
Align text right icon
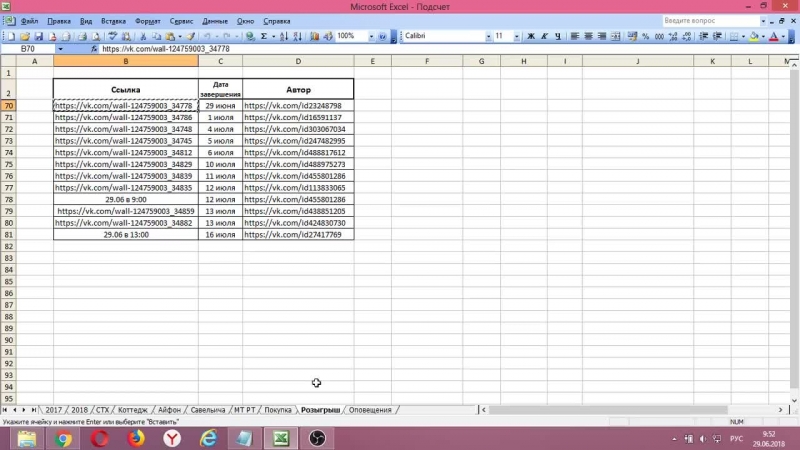pos(602,36)
